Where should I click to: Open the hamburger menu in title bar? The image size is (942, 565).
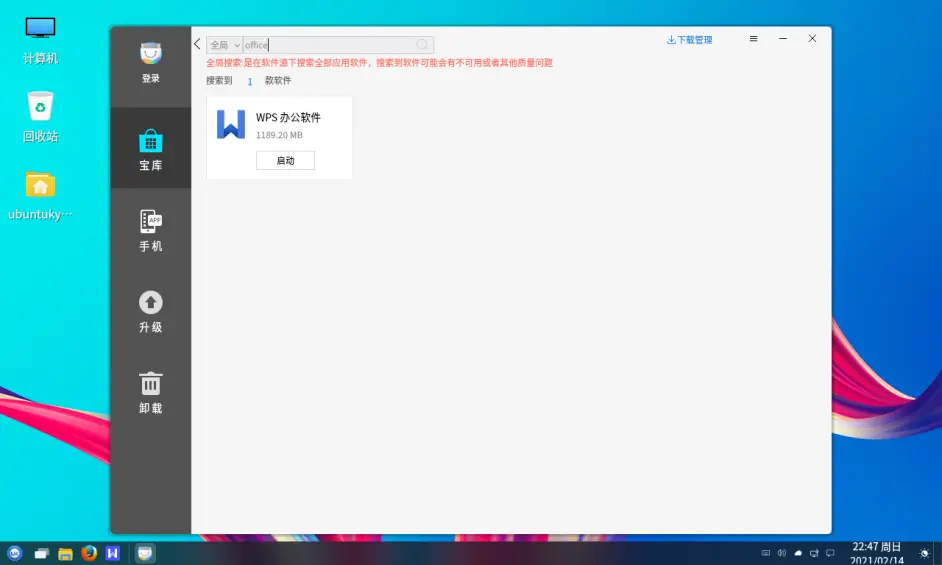(x=753, y=38)
